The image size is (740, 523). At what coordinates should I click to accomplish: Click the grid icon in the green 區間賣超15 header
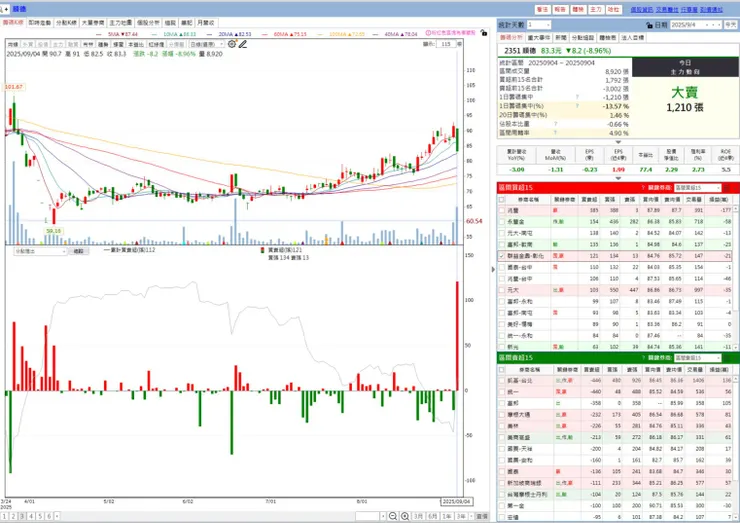[x=727, y=358]
